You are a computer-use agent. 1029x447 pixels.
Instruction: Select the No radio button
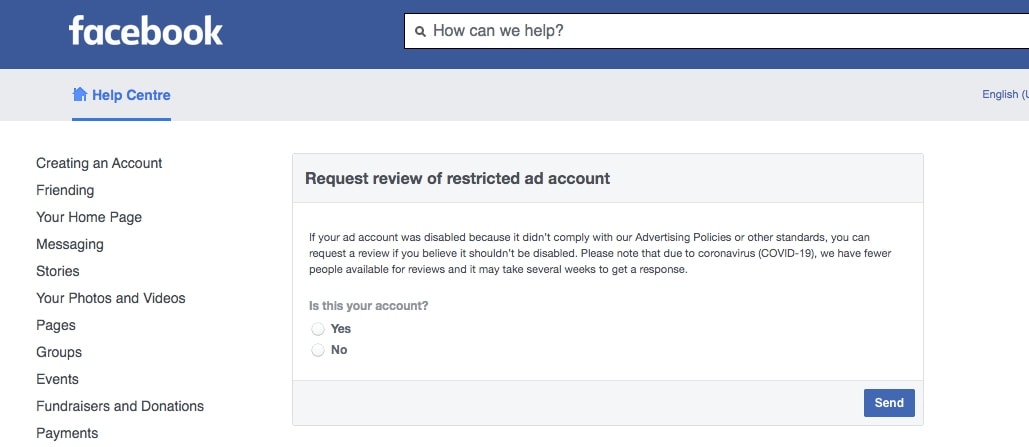coord(318,350)
